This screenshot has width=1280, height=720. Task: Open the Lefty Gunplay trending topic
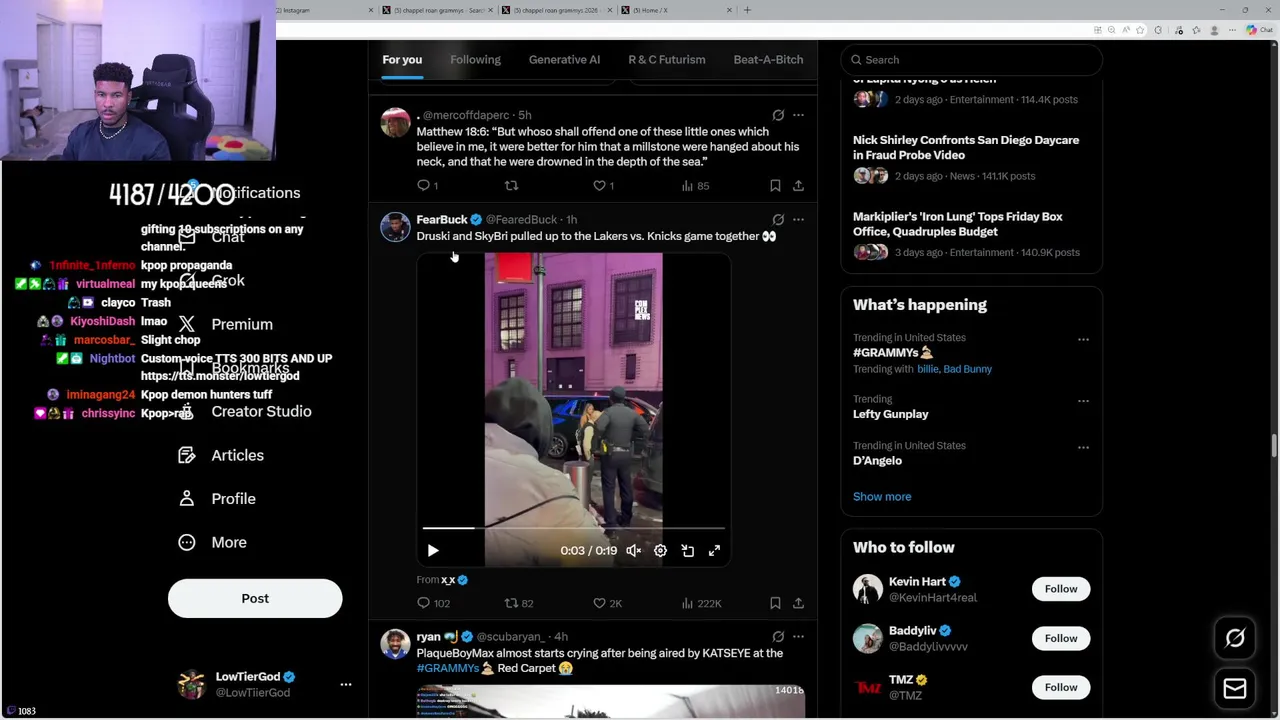pyautogui.click(x=890, y=414)
